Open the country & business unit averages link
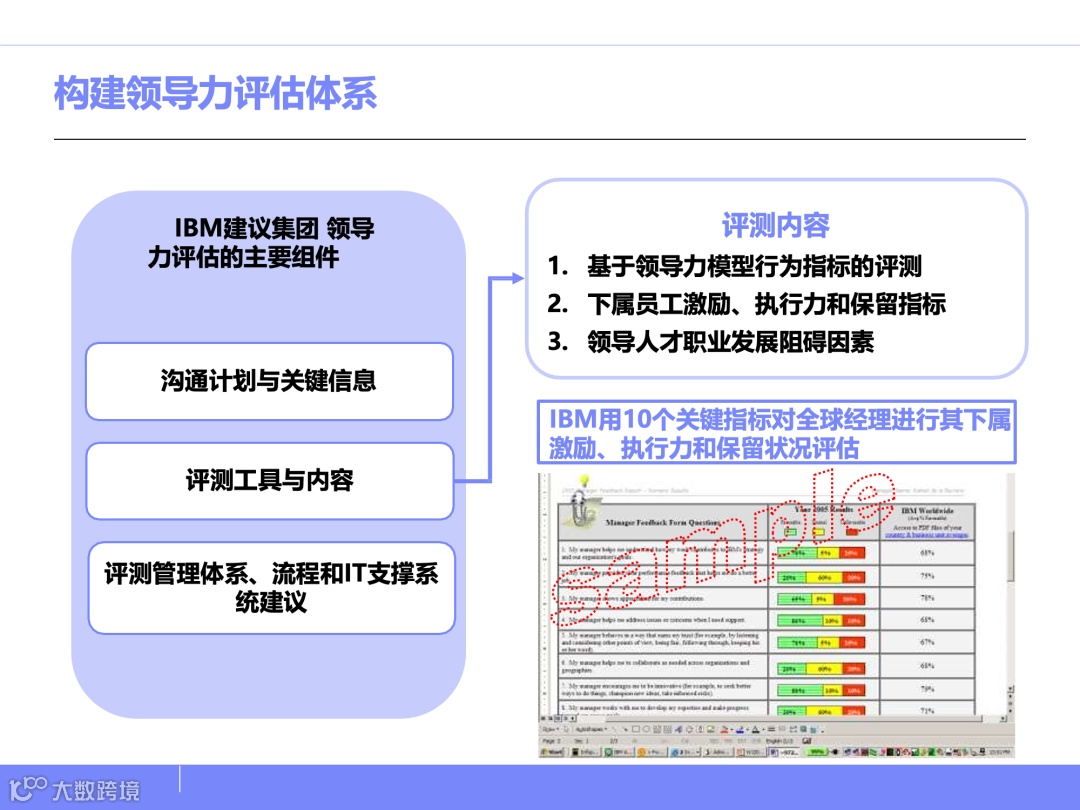This screenshot has height=810, width=1080. 926,534
